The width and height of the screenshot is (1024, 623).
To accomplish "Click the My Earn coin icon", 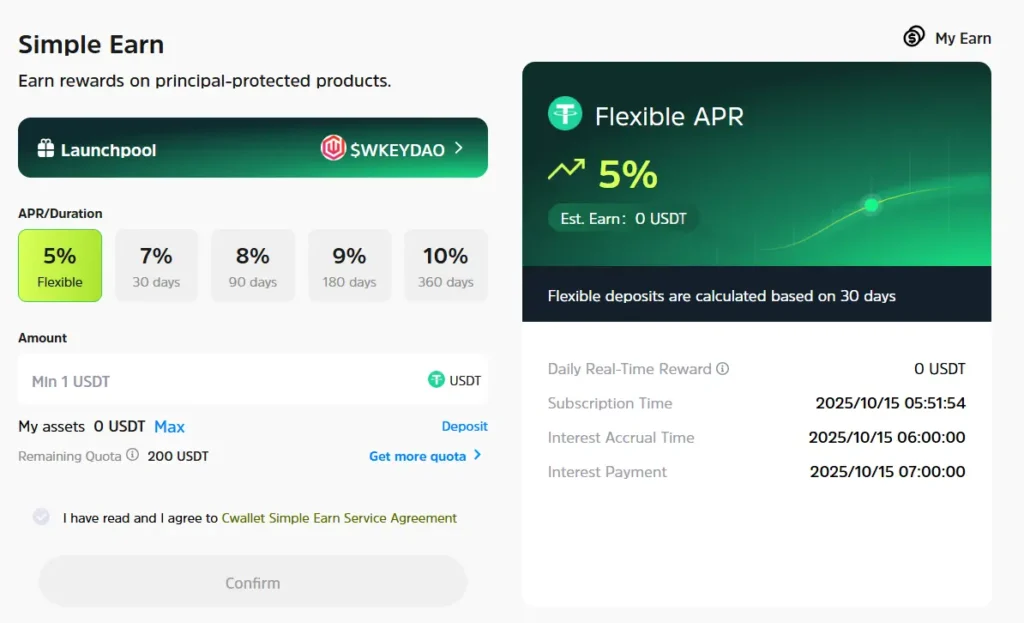I will [x=914, y=38].
